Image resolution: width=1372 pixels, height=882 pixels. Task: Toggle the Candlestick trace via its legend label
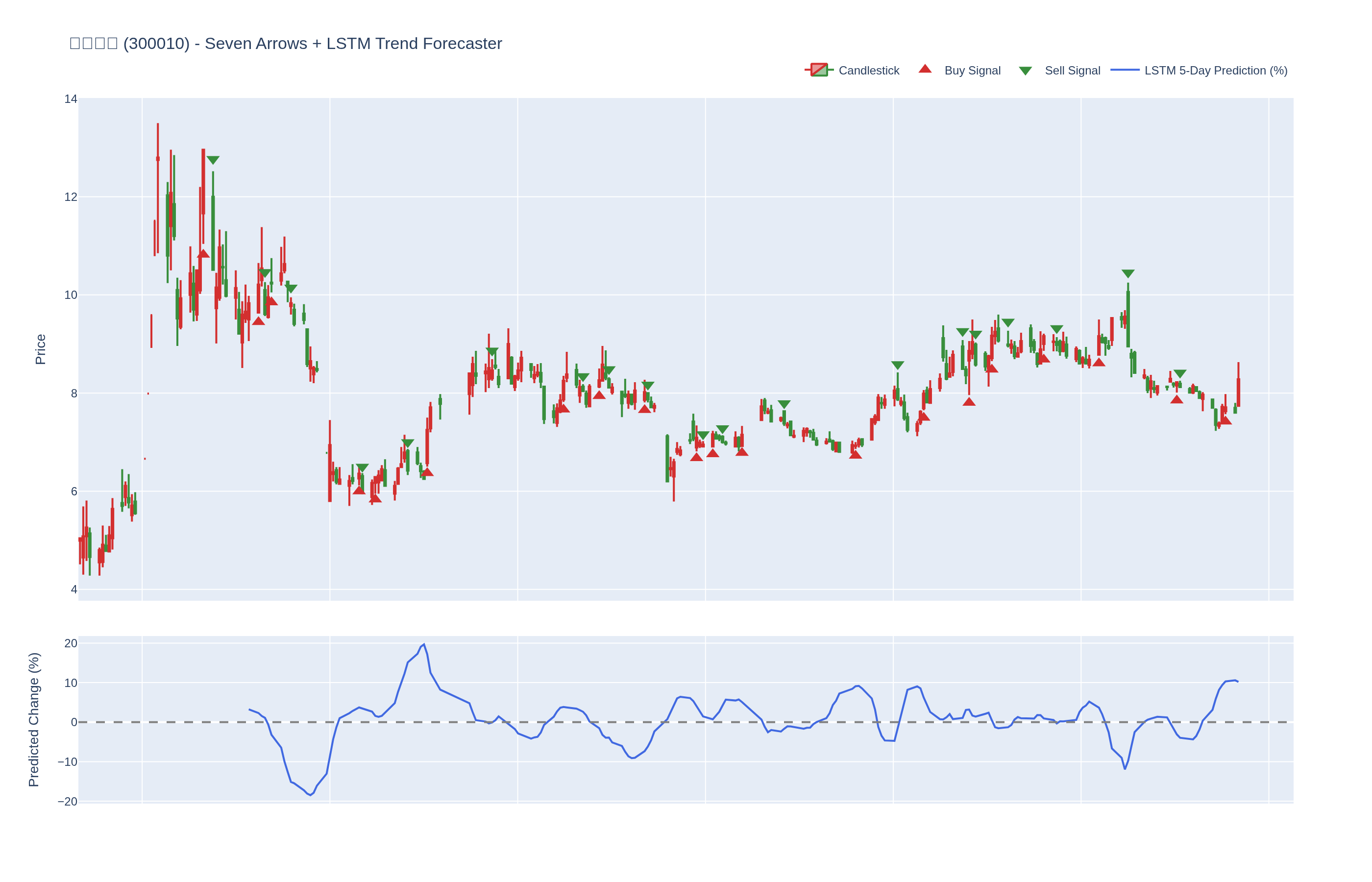pyautogui.click(x=868, y=71)
